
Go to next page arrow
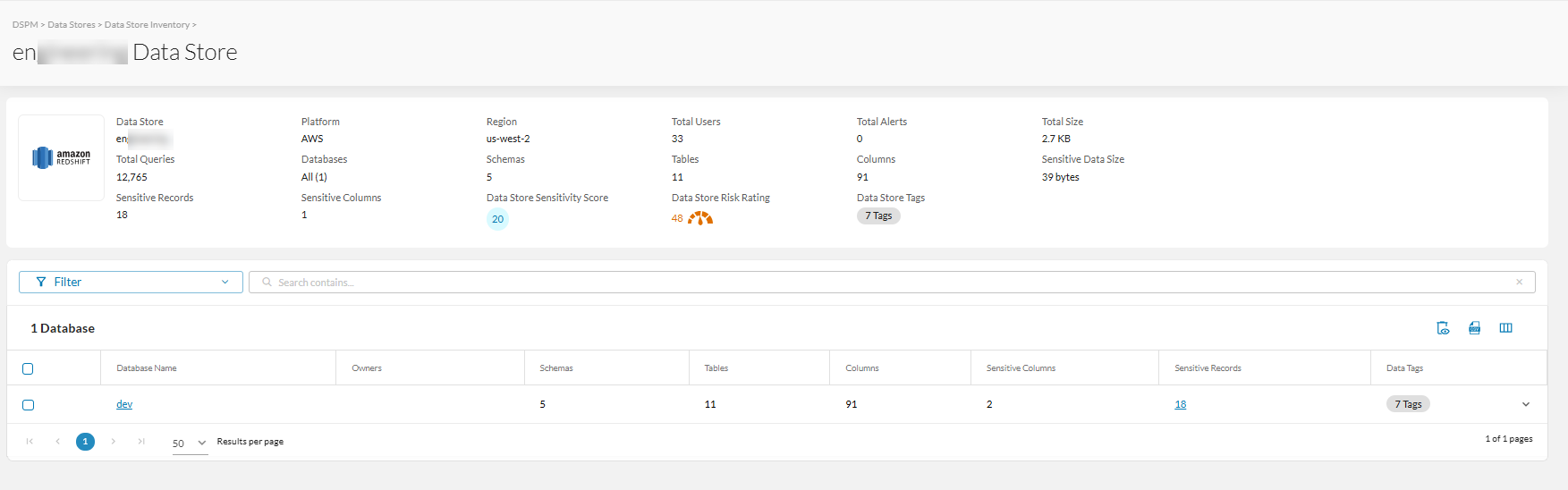point(113,442)
